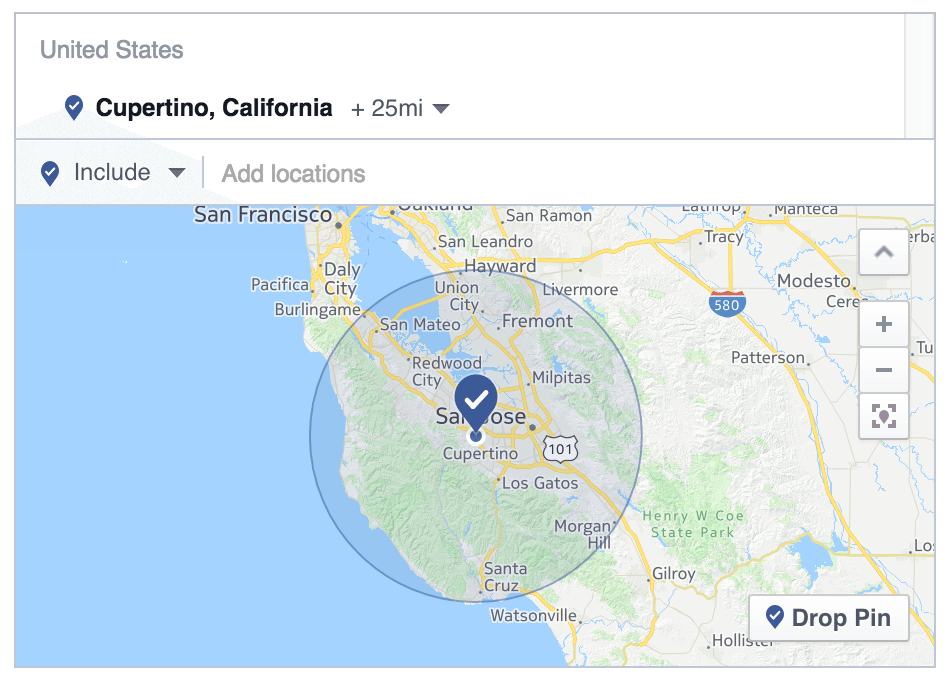
Task: Click the Fremont city label on map
Action: 537,321
